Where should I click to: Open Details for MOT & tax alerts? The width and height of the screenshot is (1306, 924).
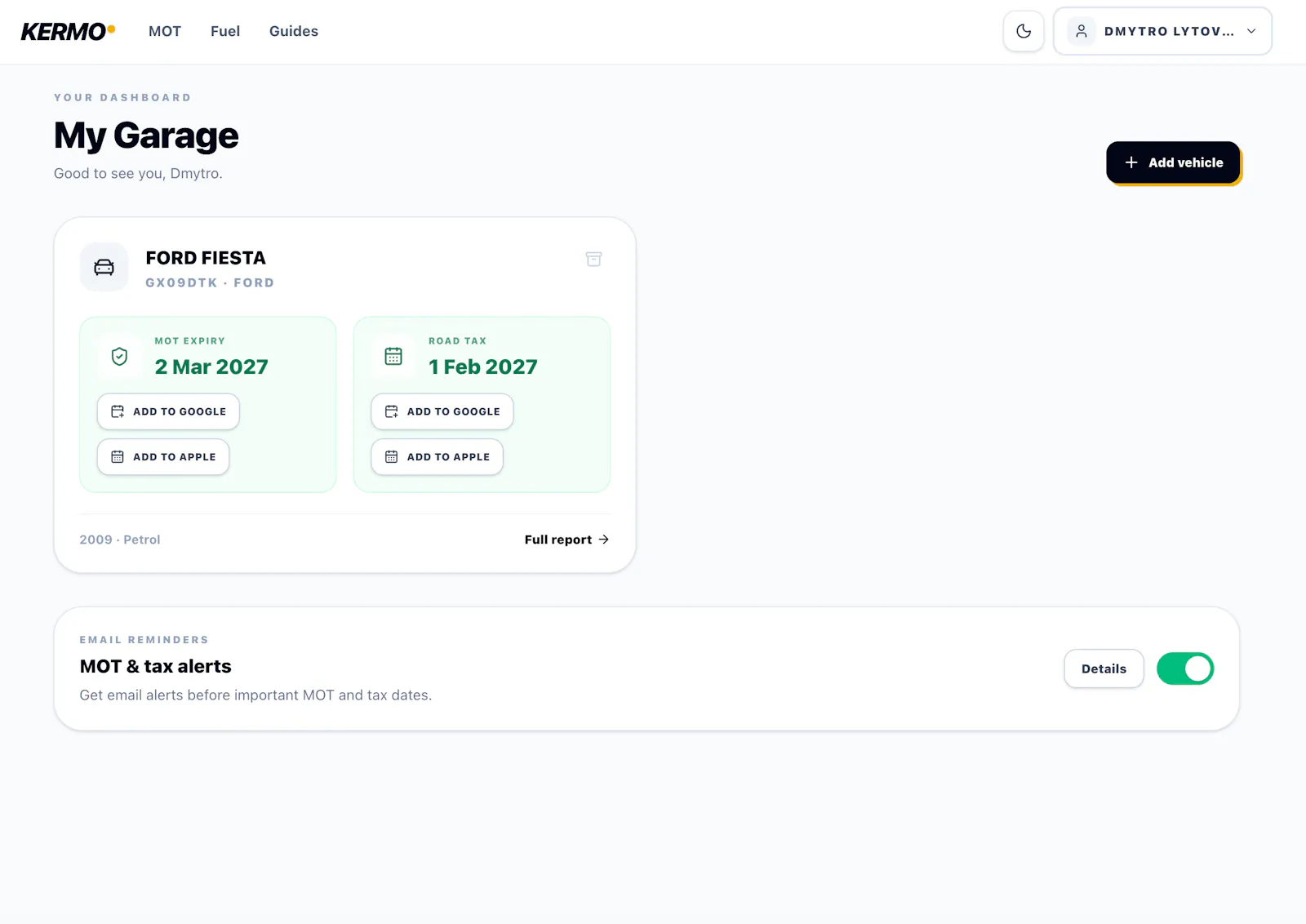[x=1104, y=669]
